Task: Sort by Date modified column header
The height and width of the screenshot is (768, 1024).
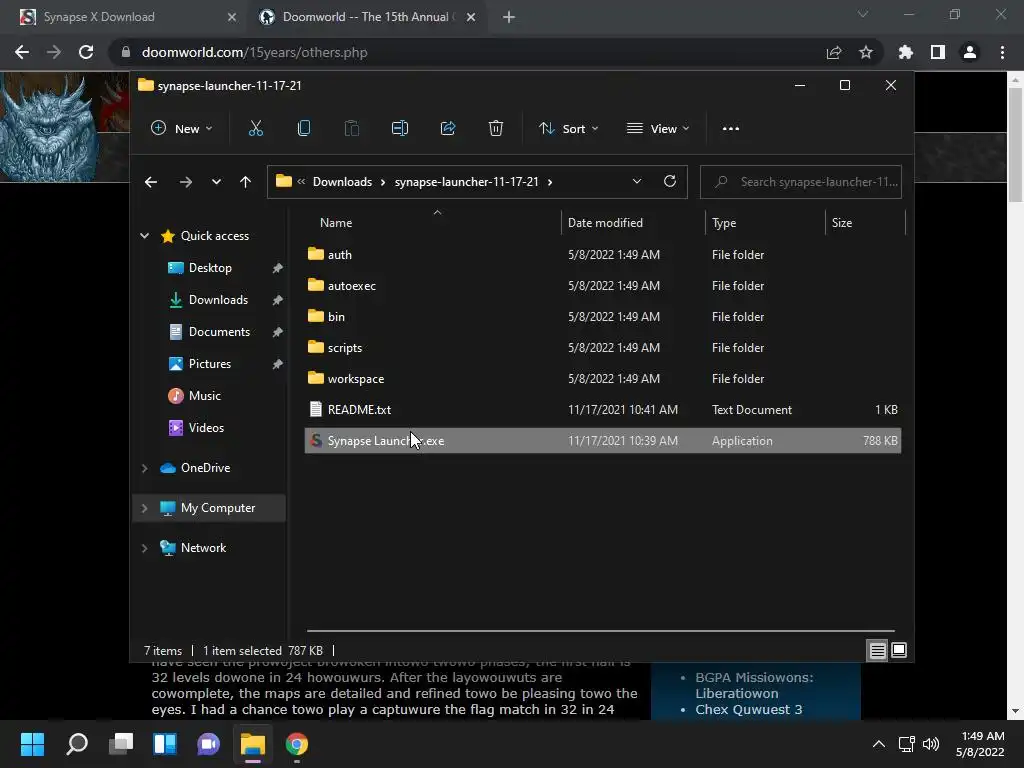Action: (x=632, y=223)
